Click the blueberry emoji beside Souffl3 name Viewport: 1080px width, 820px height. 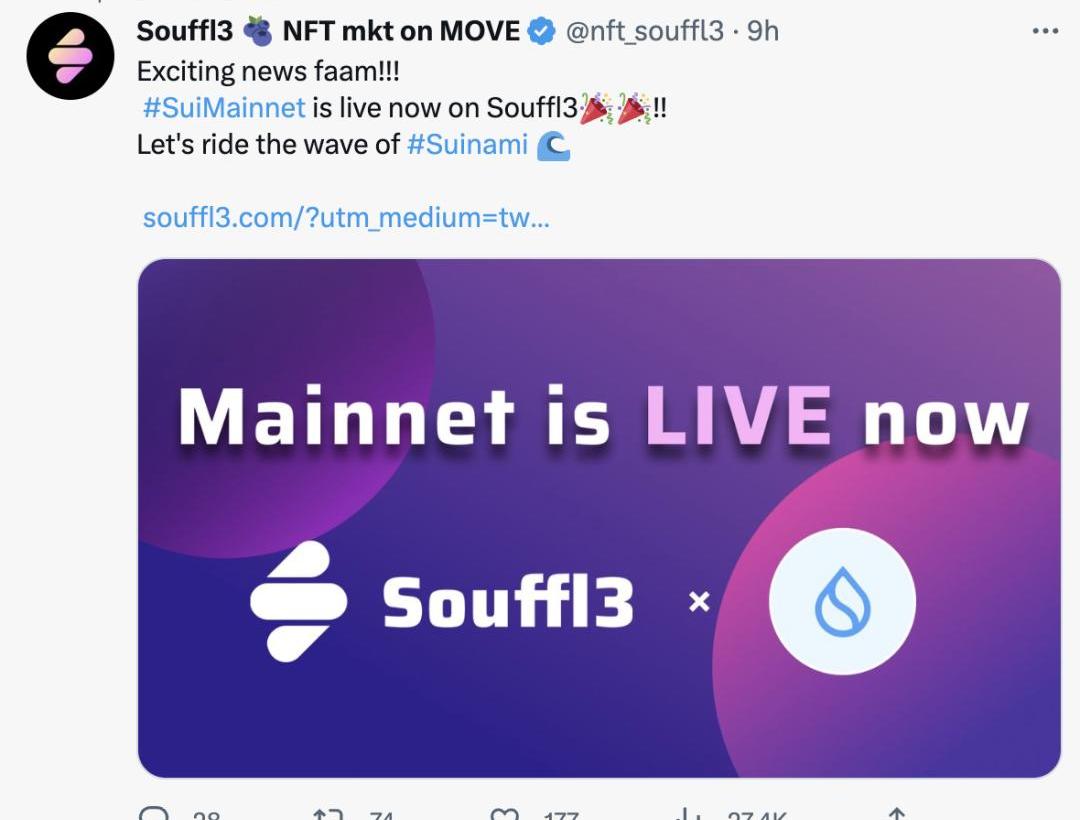coord(258,31)
